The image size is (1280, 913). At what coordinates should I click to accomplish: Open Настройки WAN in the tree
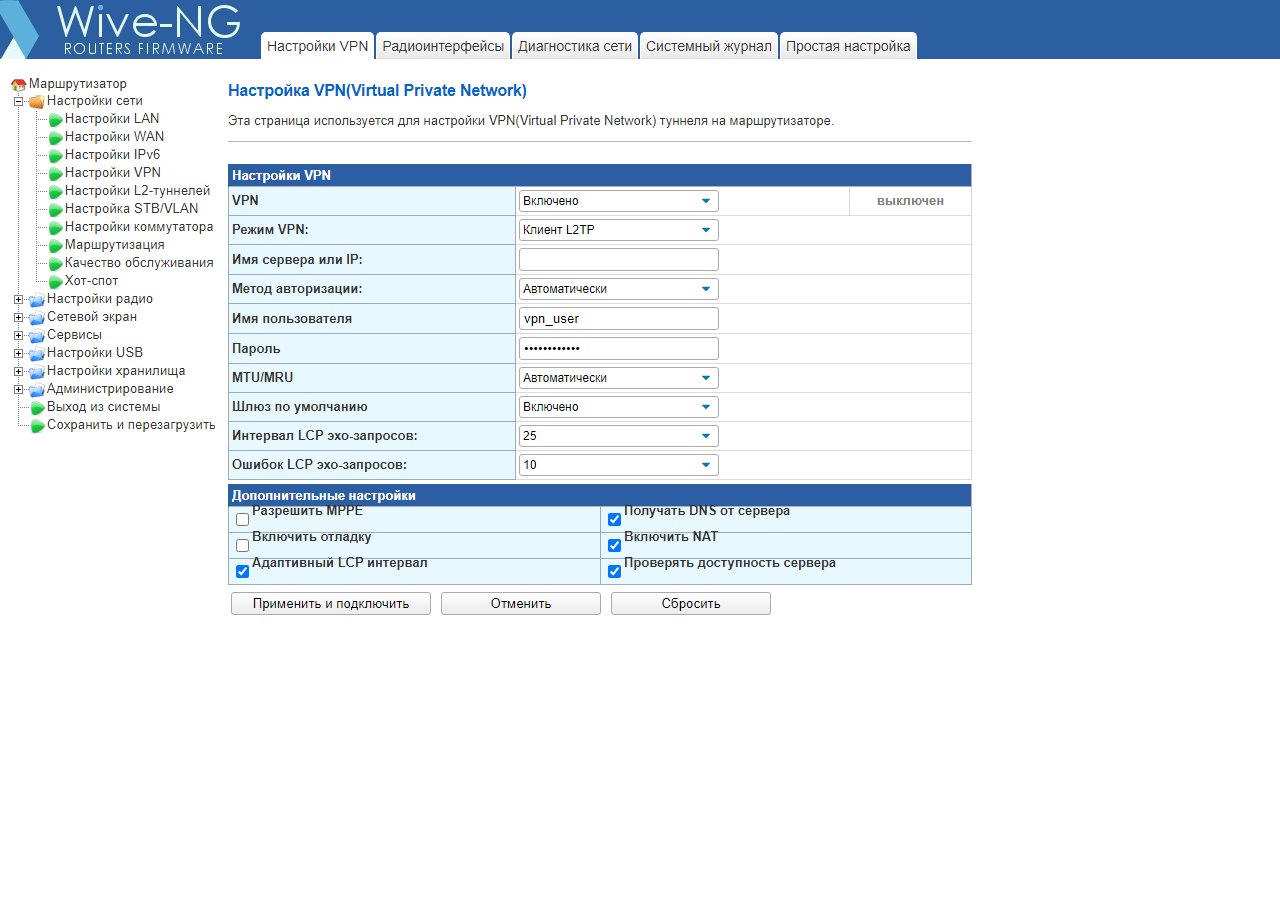[115, 137]
